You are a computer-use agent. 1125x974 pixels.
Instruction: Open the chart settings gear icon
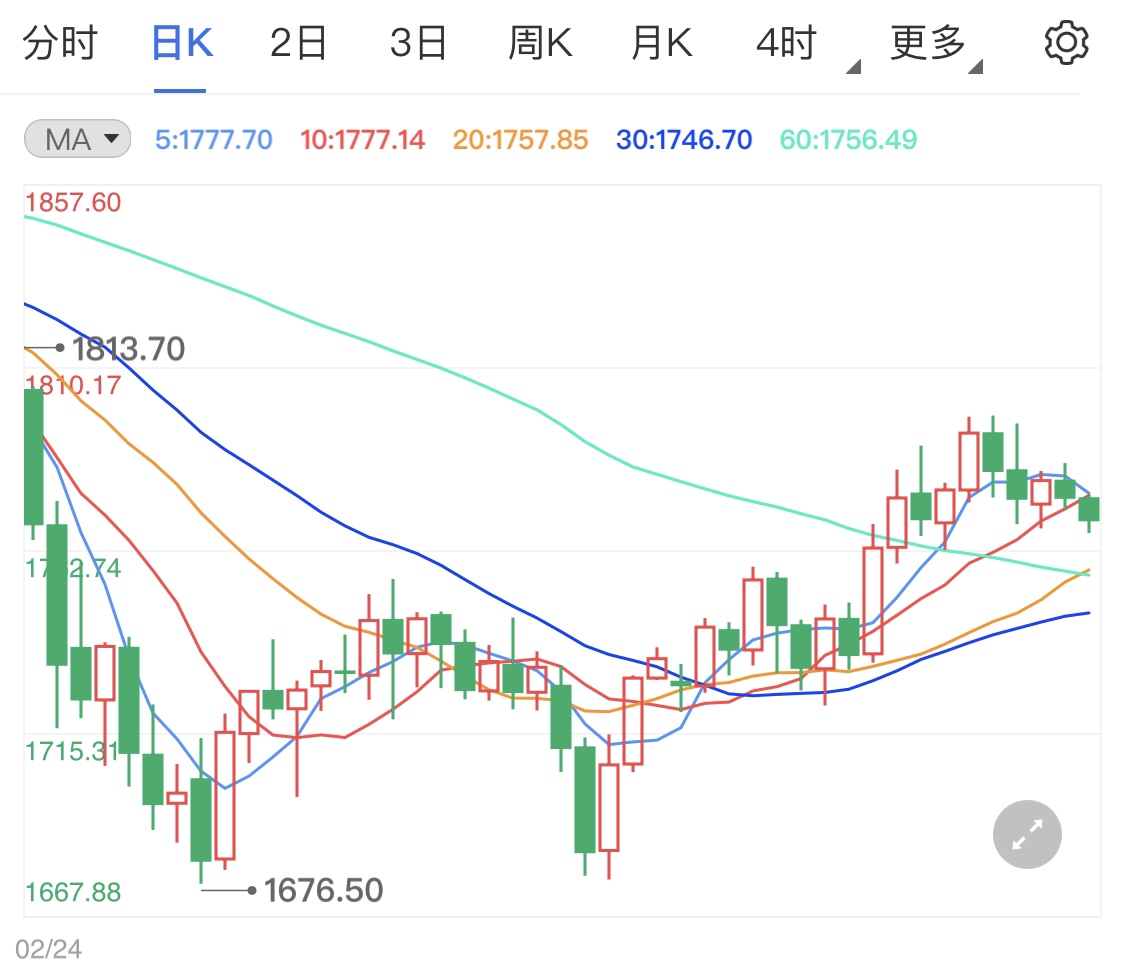coord(1066,43)
